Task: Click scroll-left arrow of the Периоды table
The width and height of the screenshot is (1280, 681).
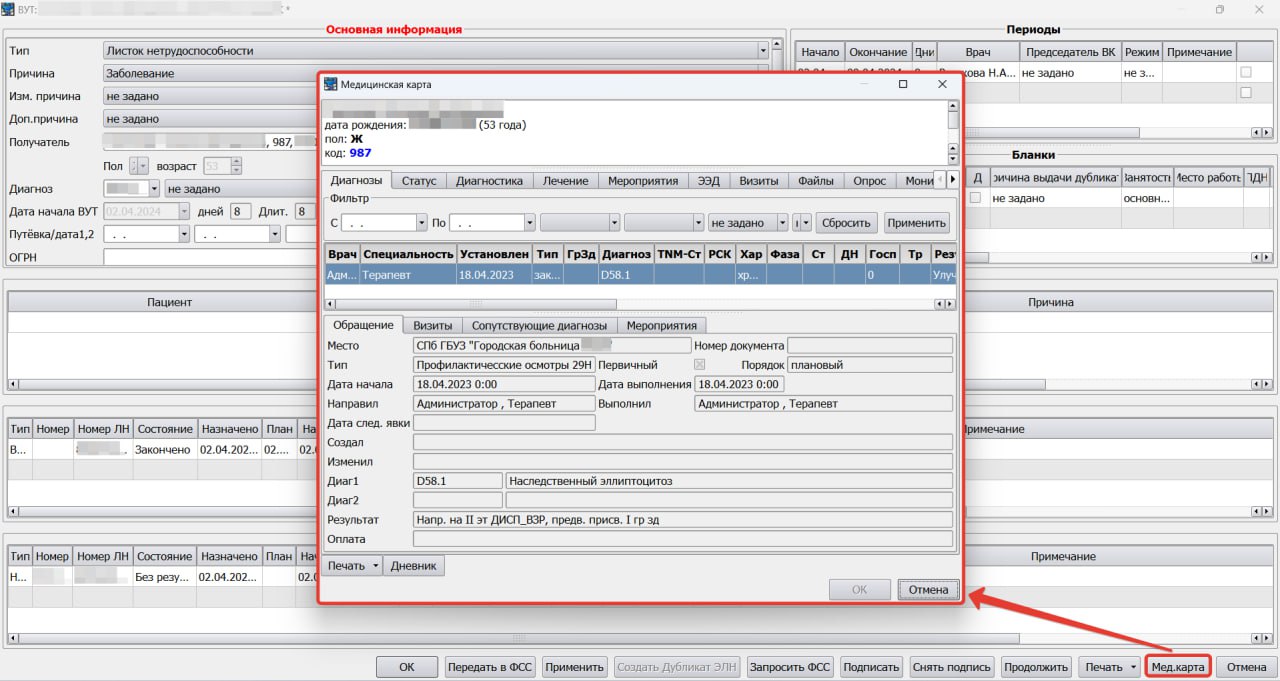Action: [1257, 132]
